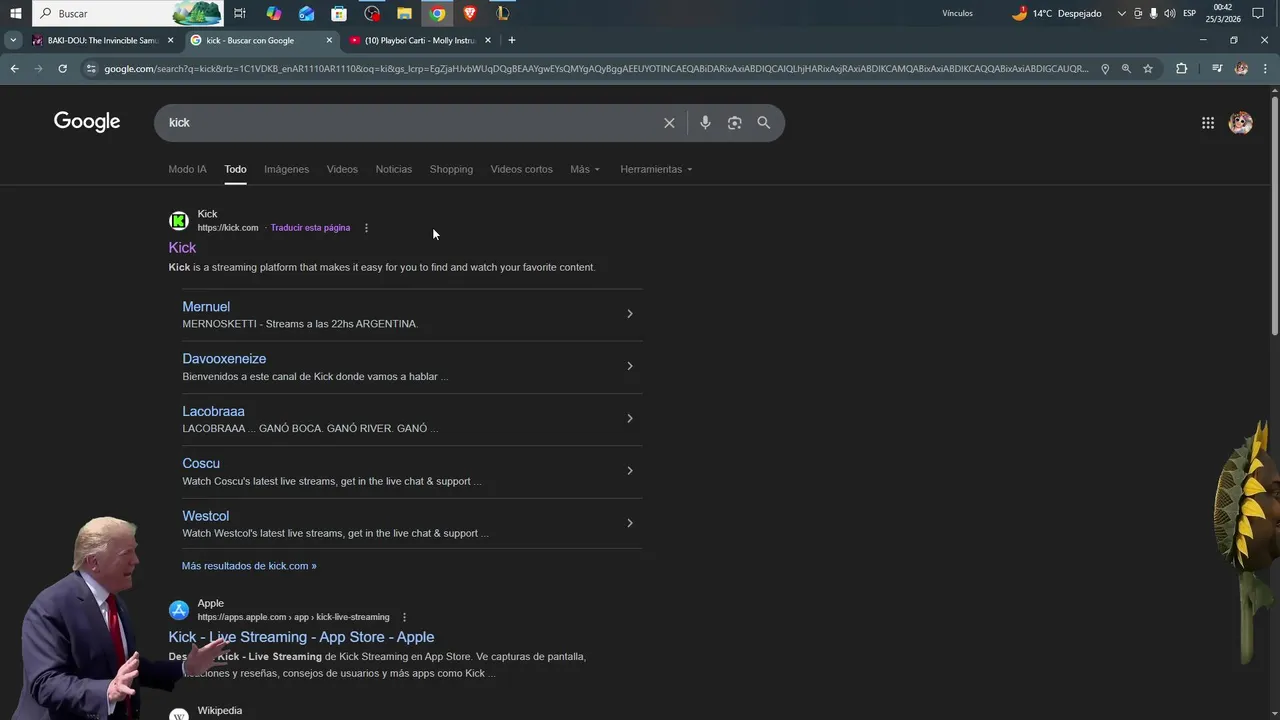The image size is (1280, 720).
Task: Open Más resultados de kick.com link
Action: click(249, 566)
